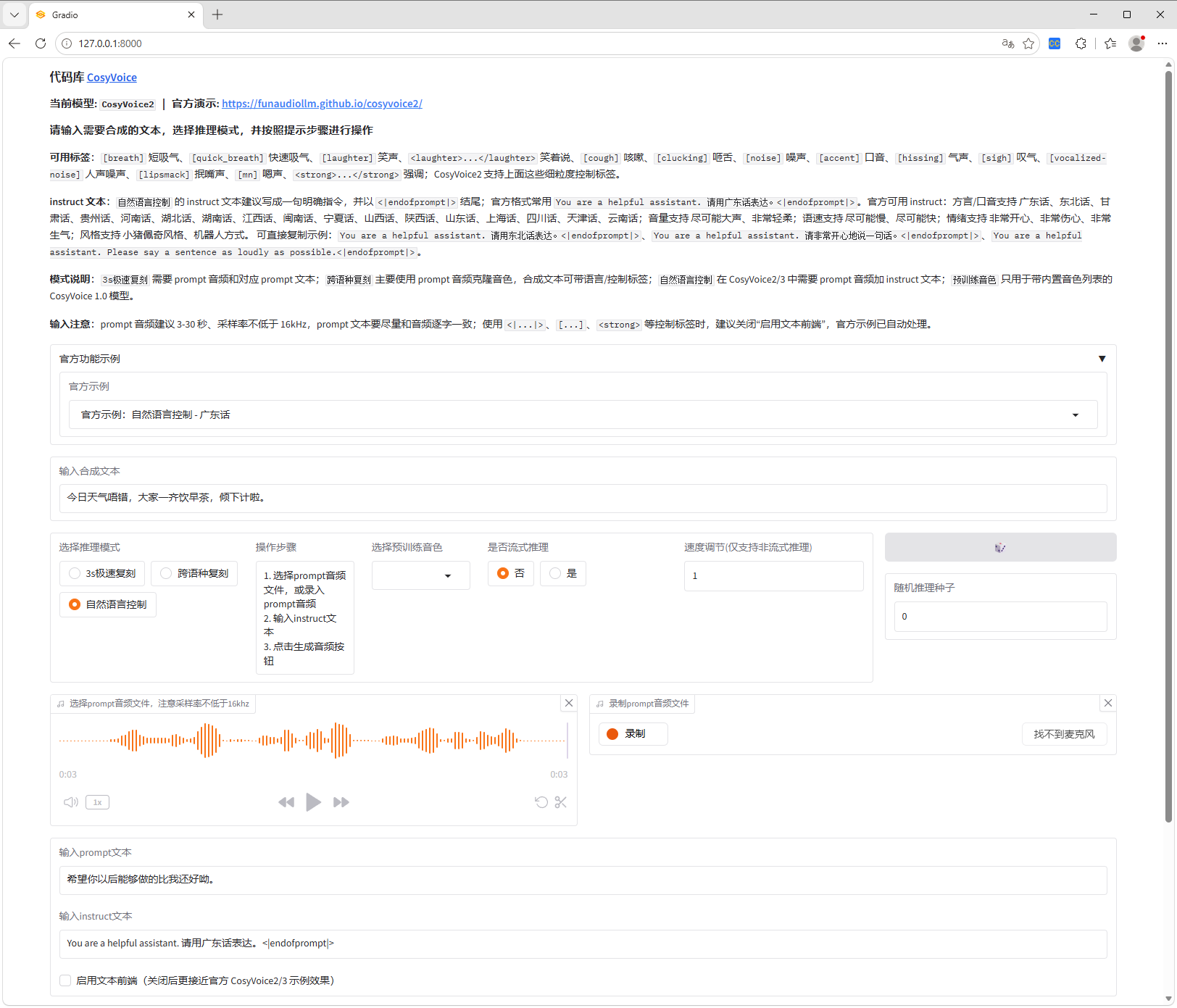Undo the audio edits with reset icon
The image size is (1177, 1008).
[x=541, y=802]
